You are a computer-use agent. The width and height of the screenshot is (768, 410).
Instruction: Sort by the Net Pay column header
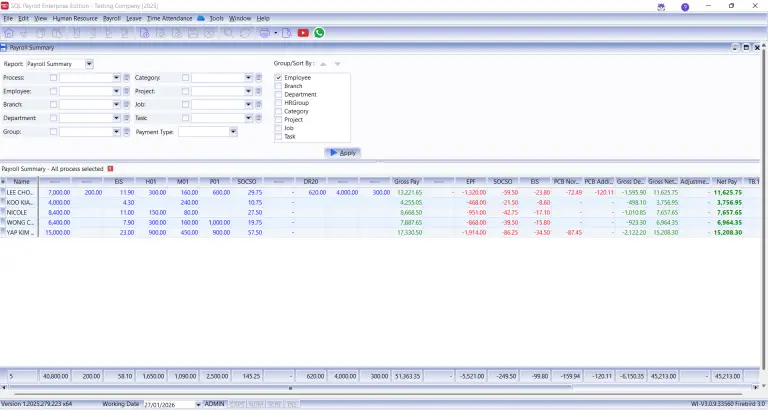pos(727,181)
